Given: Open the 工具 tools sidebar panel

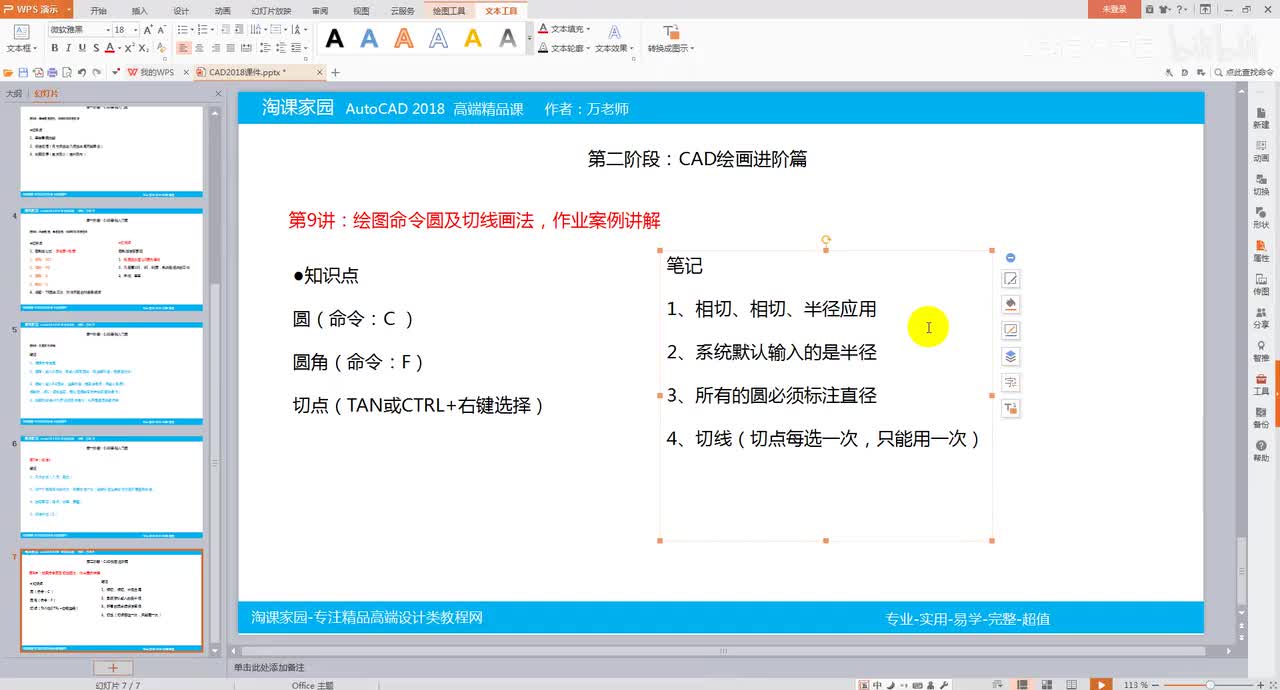Looking at the screenshot, I should click(1261, 382).
